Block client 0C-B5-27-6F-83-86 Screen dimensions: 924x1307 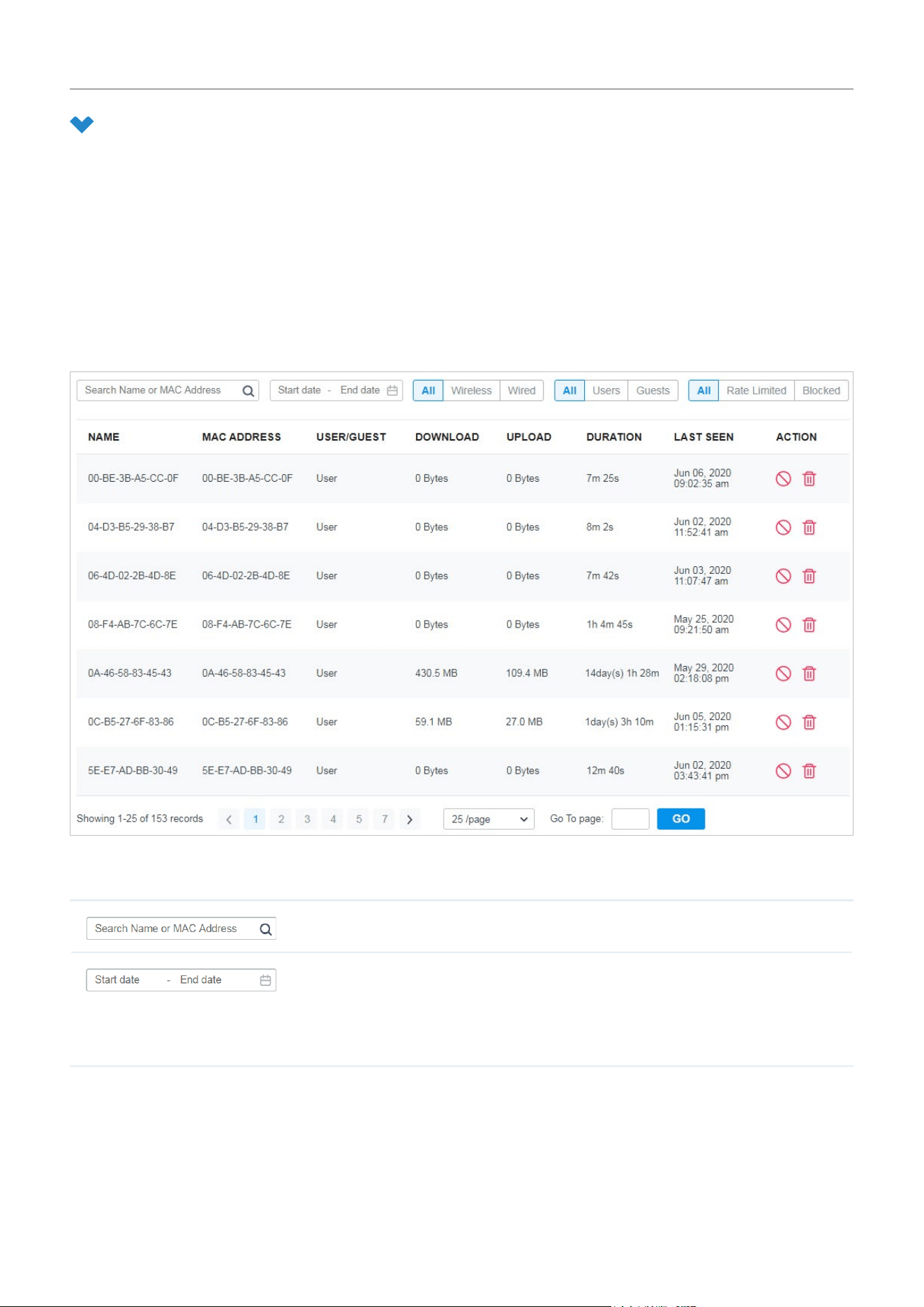783,722
